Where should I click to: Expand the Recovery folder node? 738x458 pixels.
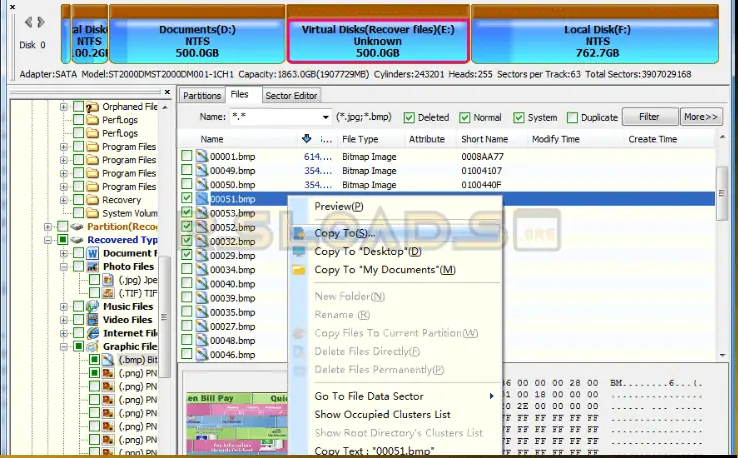pos(64,200)
